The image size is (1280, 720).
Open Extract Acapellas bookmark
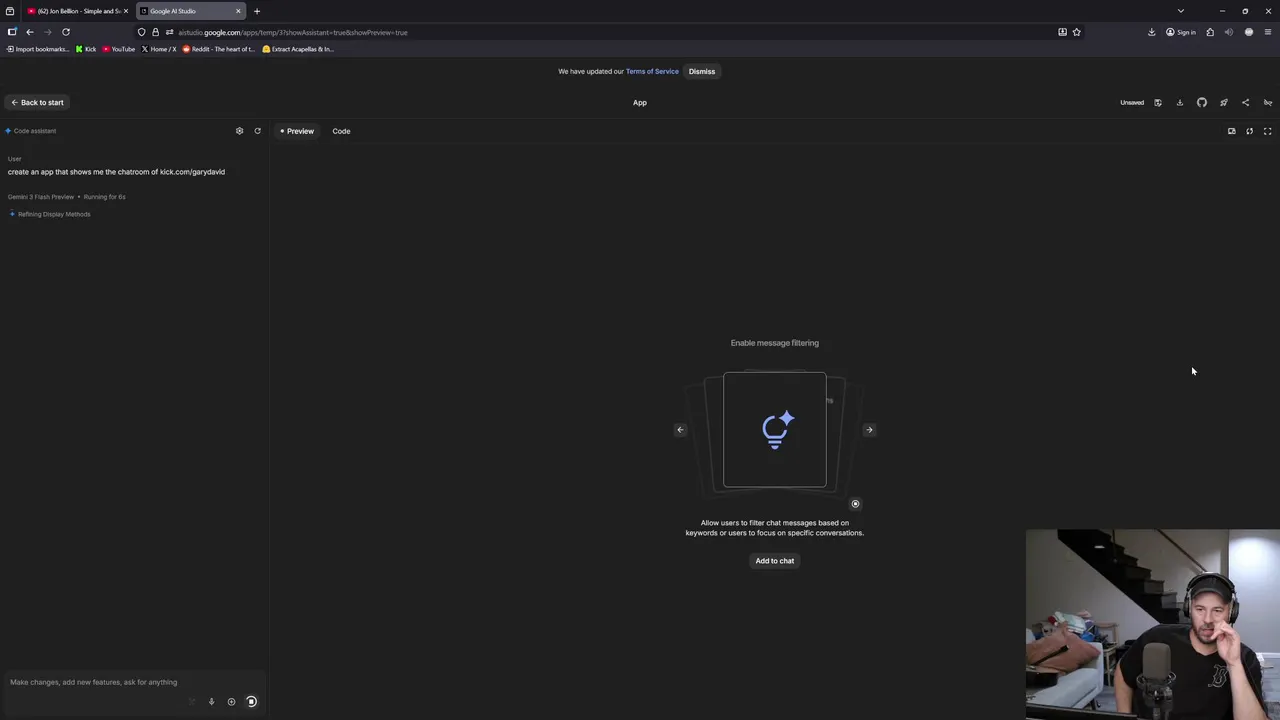click(x=298, y=49)
